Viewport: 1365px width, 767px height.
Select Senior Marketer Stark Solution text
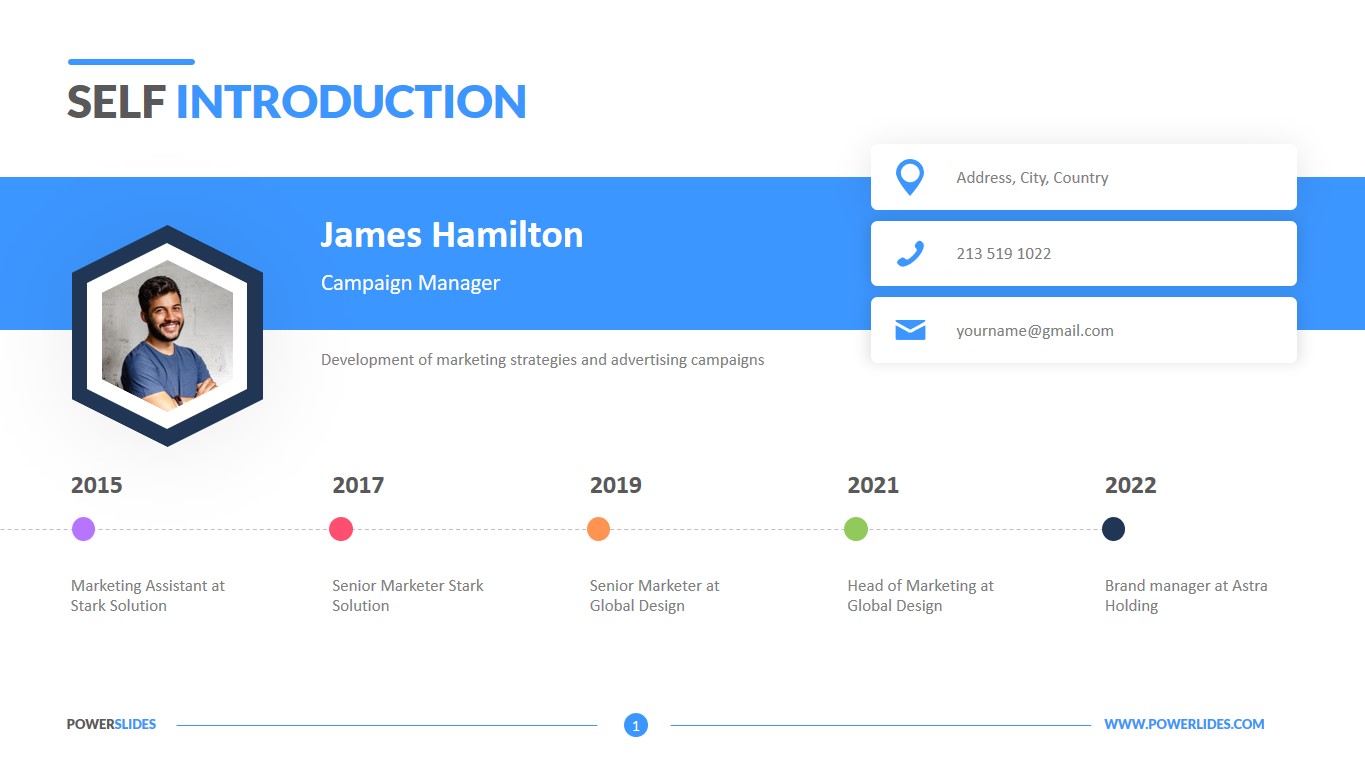tap(408, 596)
